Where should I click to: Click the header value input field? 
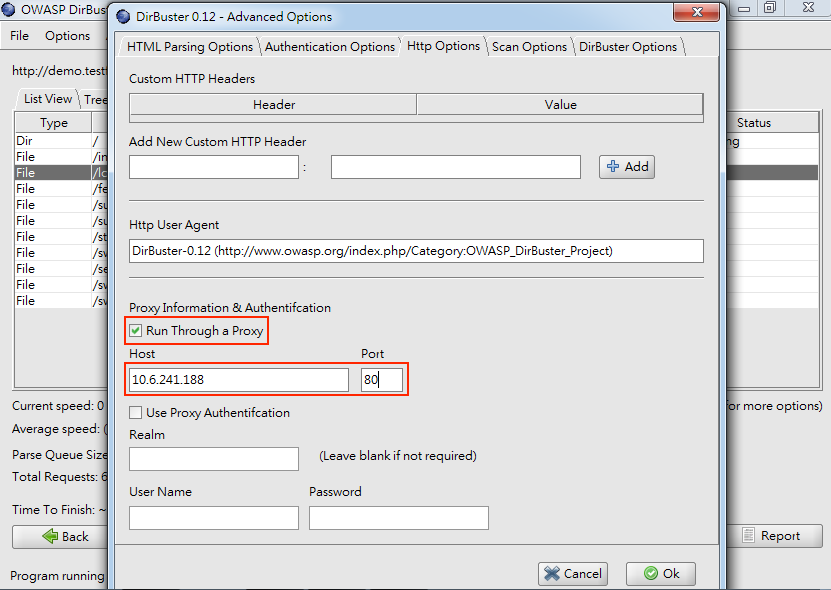point(456,167)
